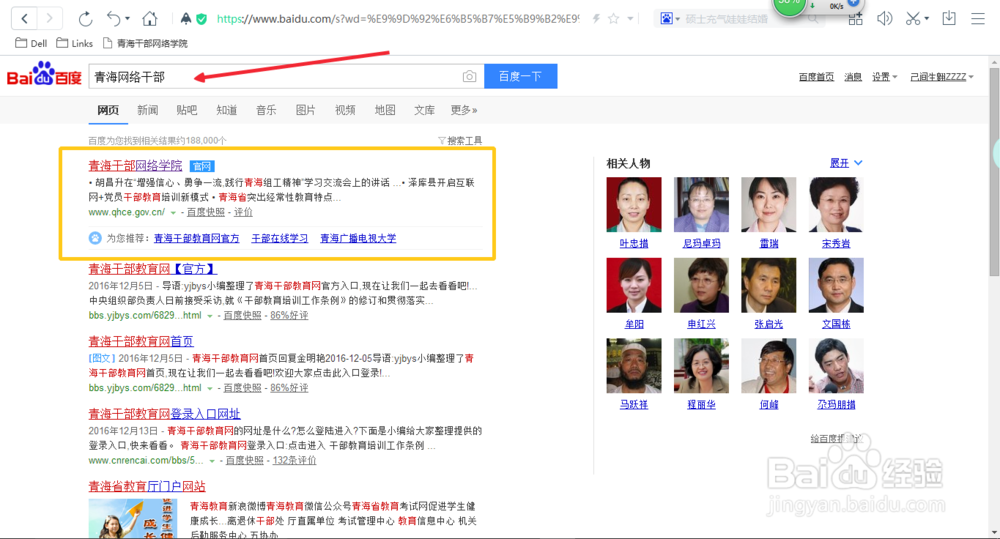Open the extensions grid icon
The image size is (1000, 539).
click(855, 19)
